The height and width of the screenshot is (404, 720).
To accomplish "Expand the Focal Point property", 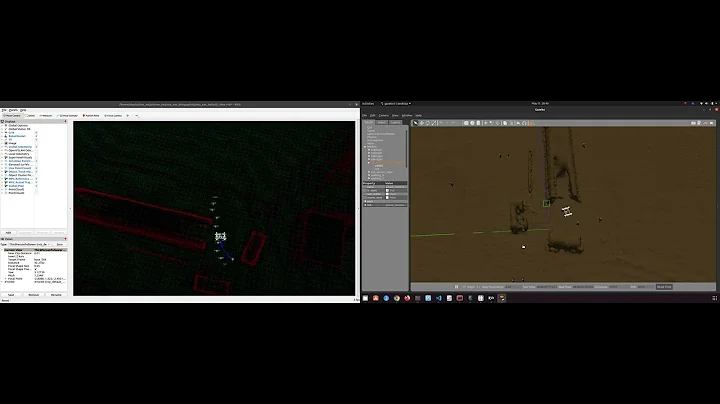I will tap(6, 279).
